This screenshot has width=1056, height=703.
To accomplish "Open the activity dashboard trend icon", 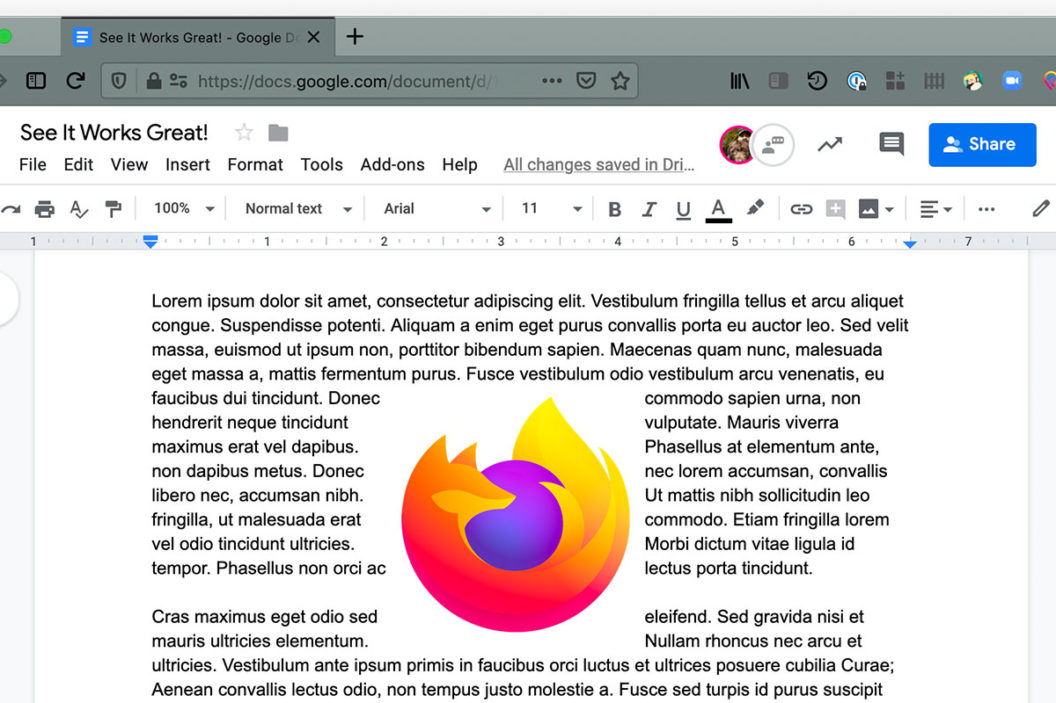I will [x=830, y=144].
